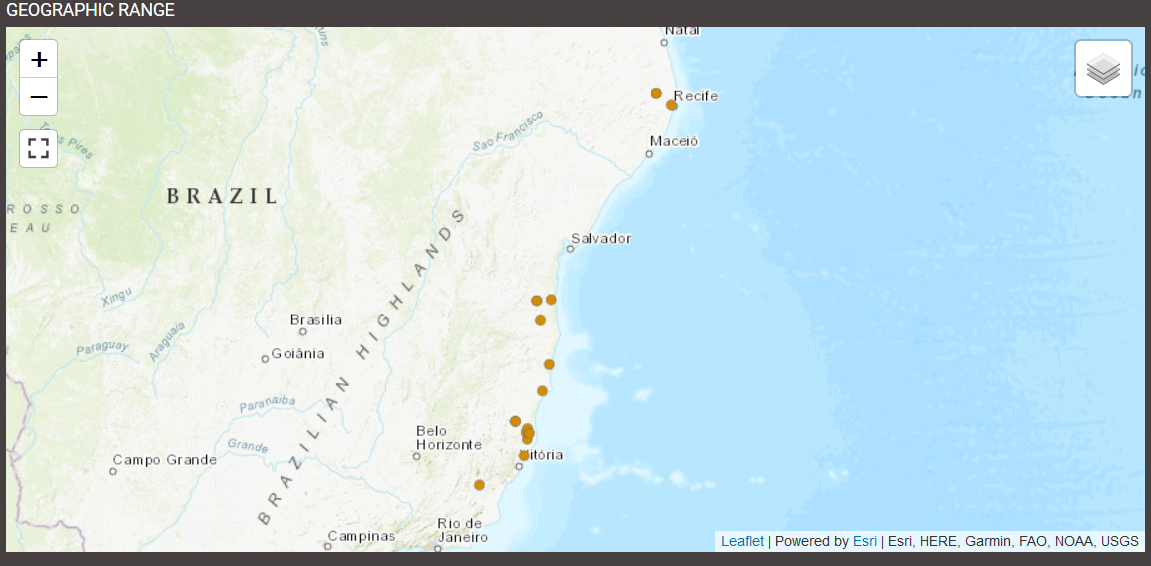Click the marker directly below the Salvador pair
The image size is (1151, 566).
[x=540, y=320]
